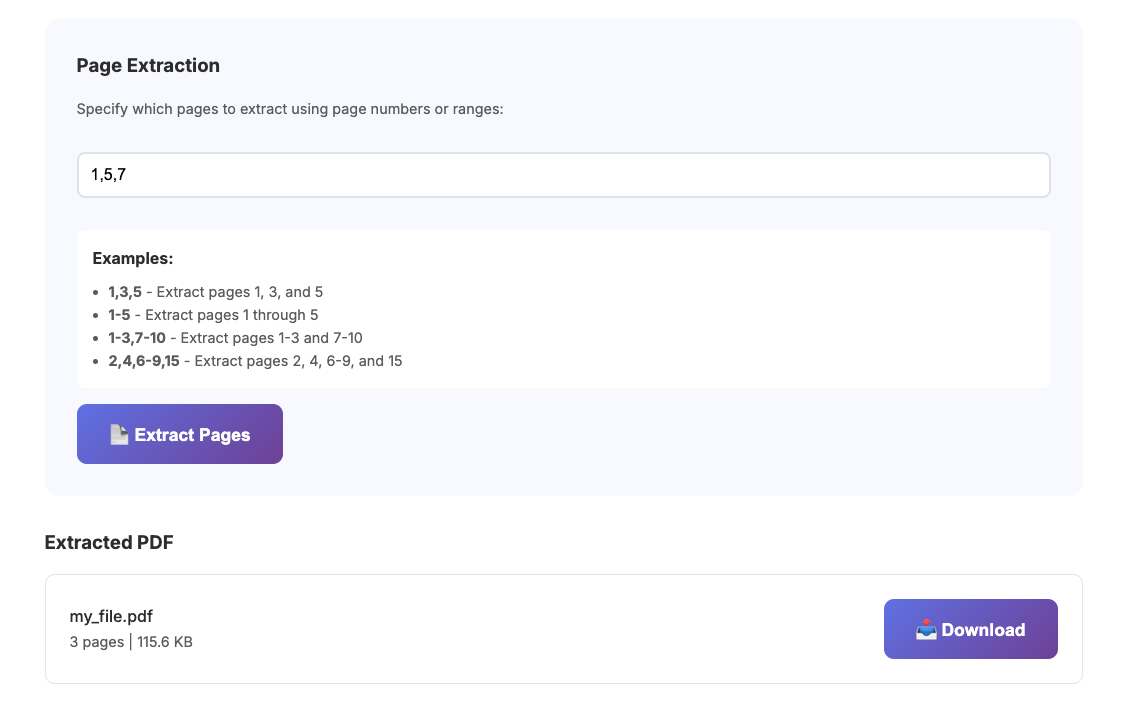
Task: Select the my_file.pdf file name text
Action: point(111,617)
